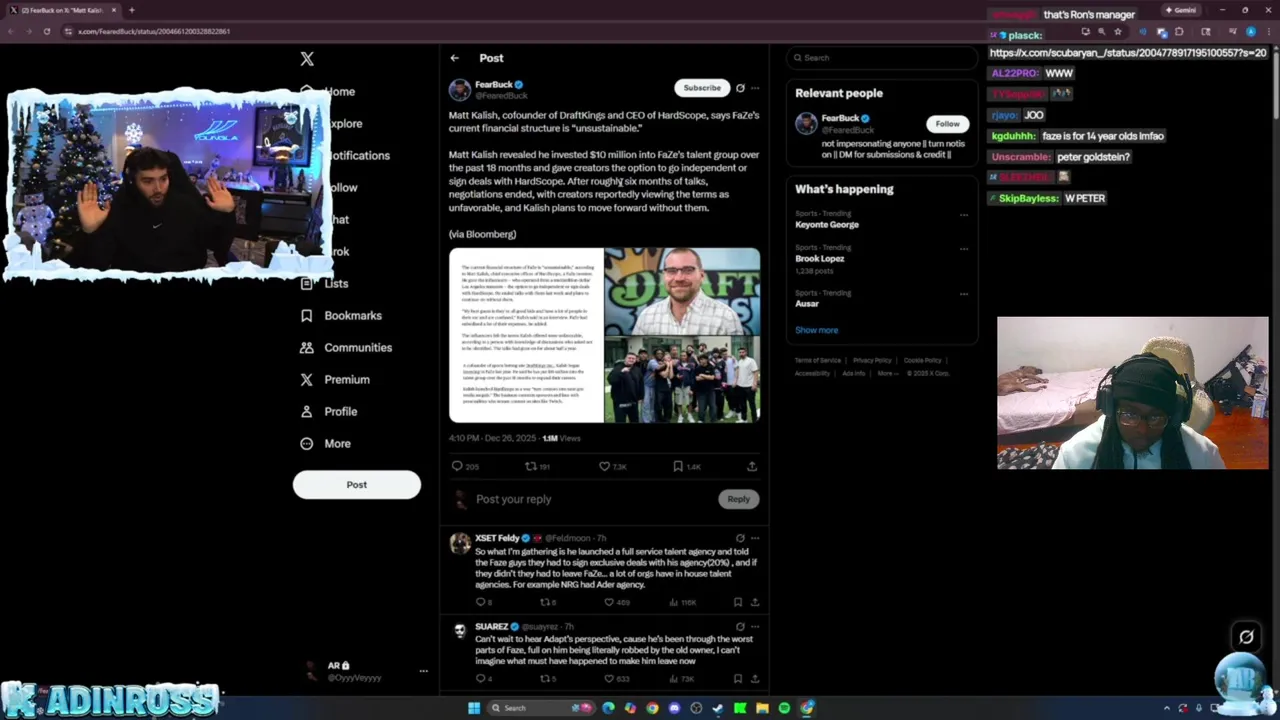Open options for Ausar trend
This screenshot has height=720, width=1280.
point(964,294)
